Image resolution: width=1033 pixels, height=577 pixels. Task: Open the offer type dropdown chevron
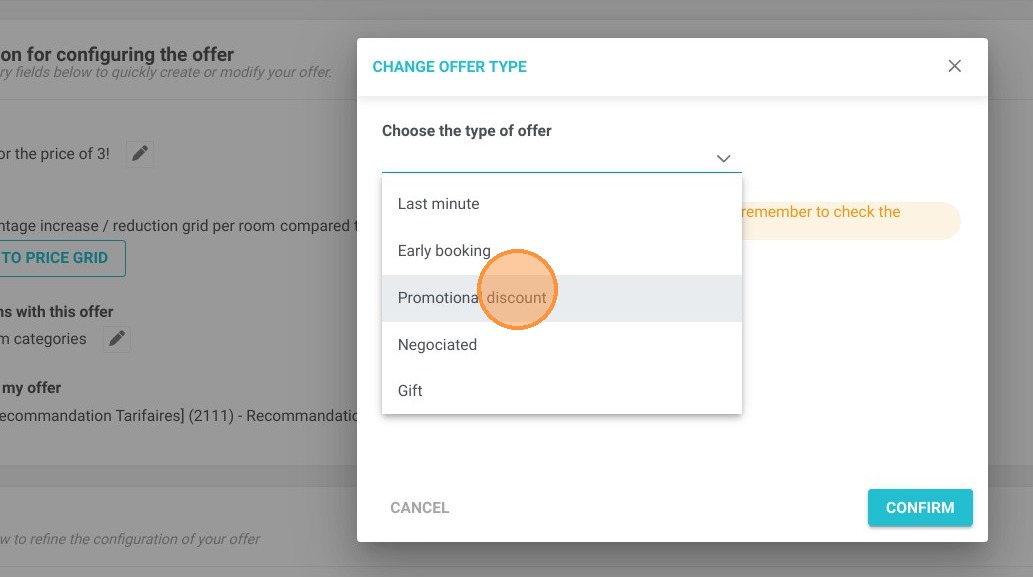pos(723,159)
